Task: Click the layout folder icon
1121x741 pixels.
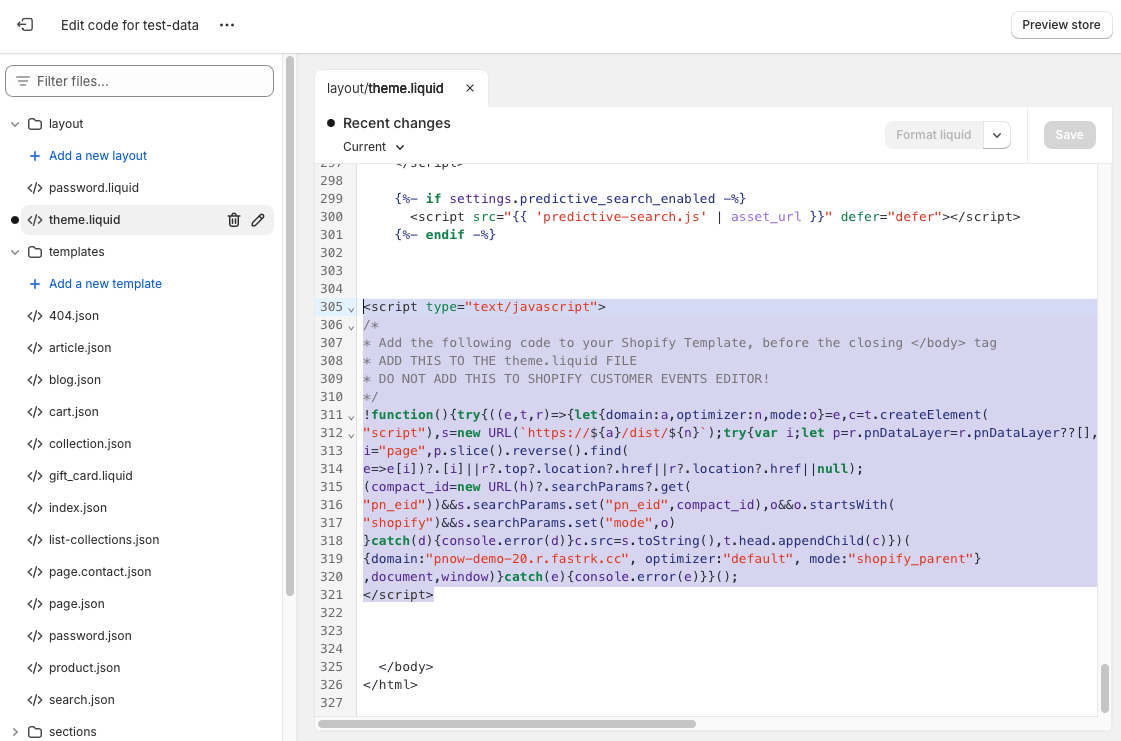Action: (x=35, y=124)
